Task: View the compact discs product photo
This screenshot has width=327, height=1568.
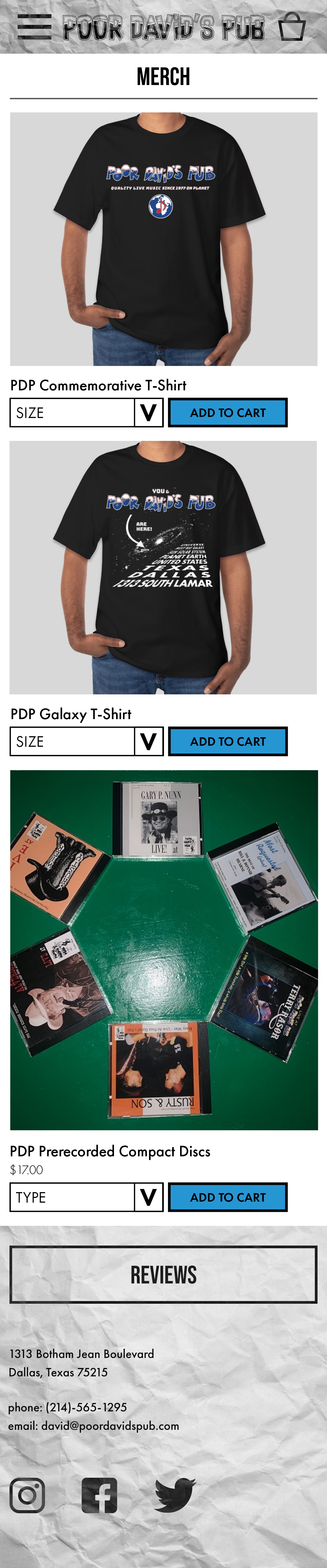Action: click(164, 950)
